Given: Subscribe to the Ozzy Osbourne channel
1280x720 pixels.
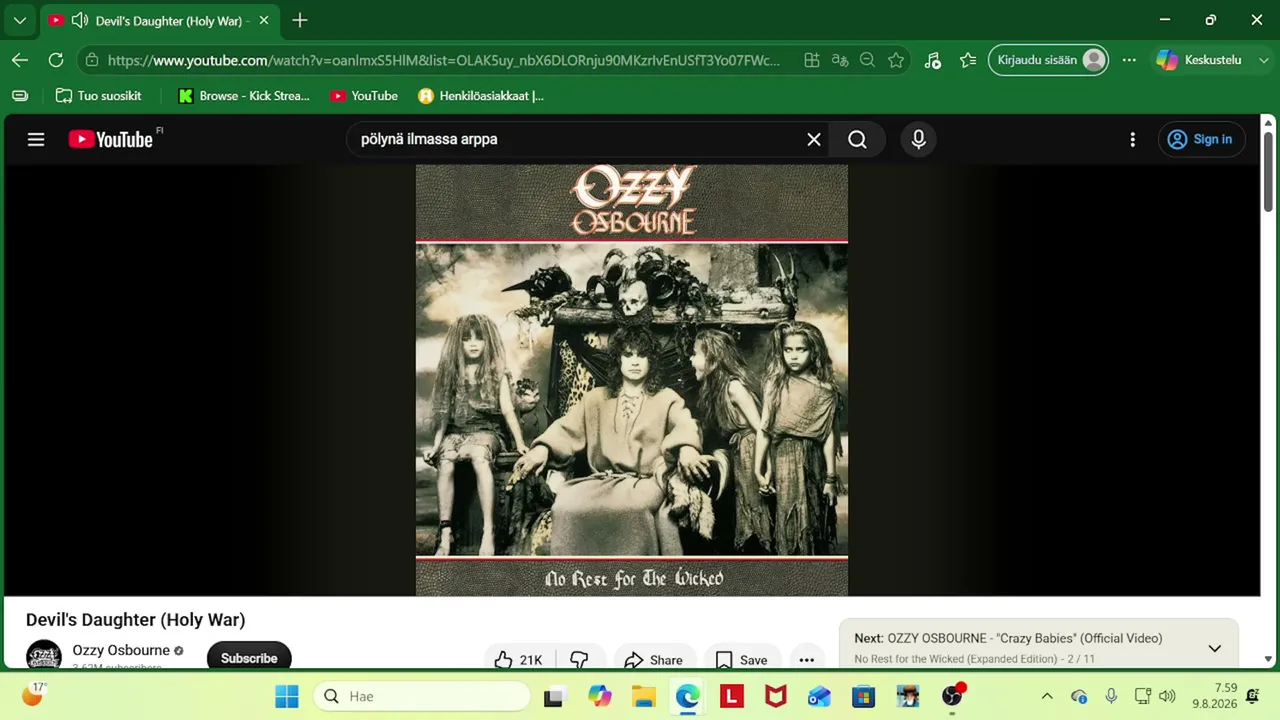Looking at the screenshot, I should point(249,658).
